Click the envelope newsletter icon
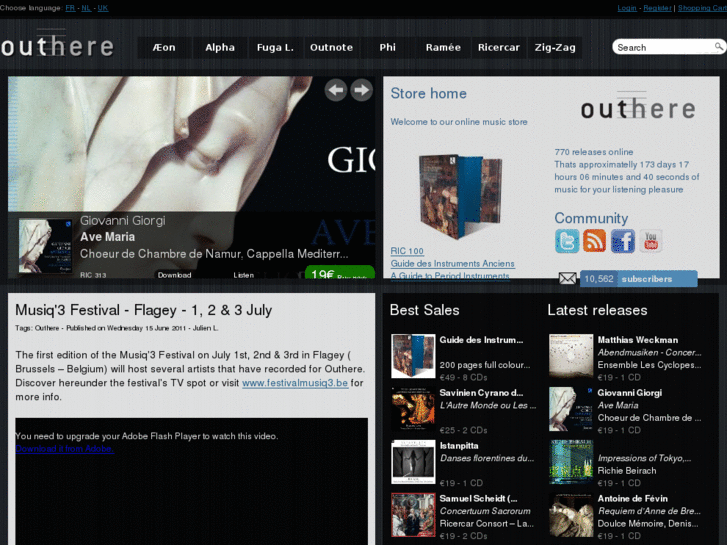The width and height of the screenshot is (727, 545). point(568,278)
